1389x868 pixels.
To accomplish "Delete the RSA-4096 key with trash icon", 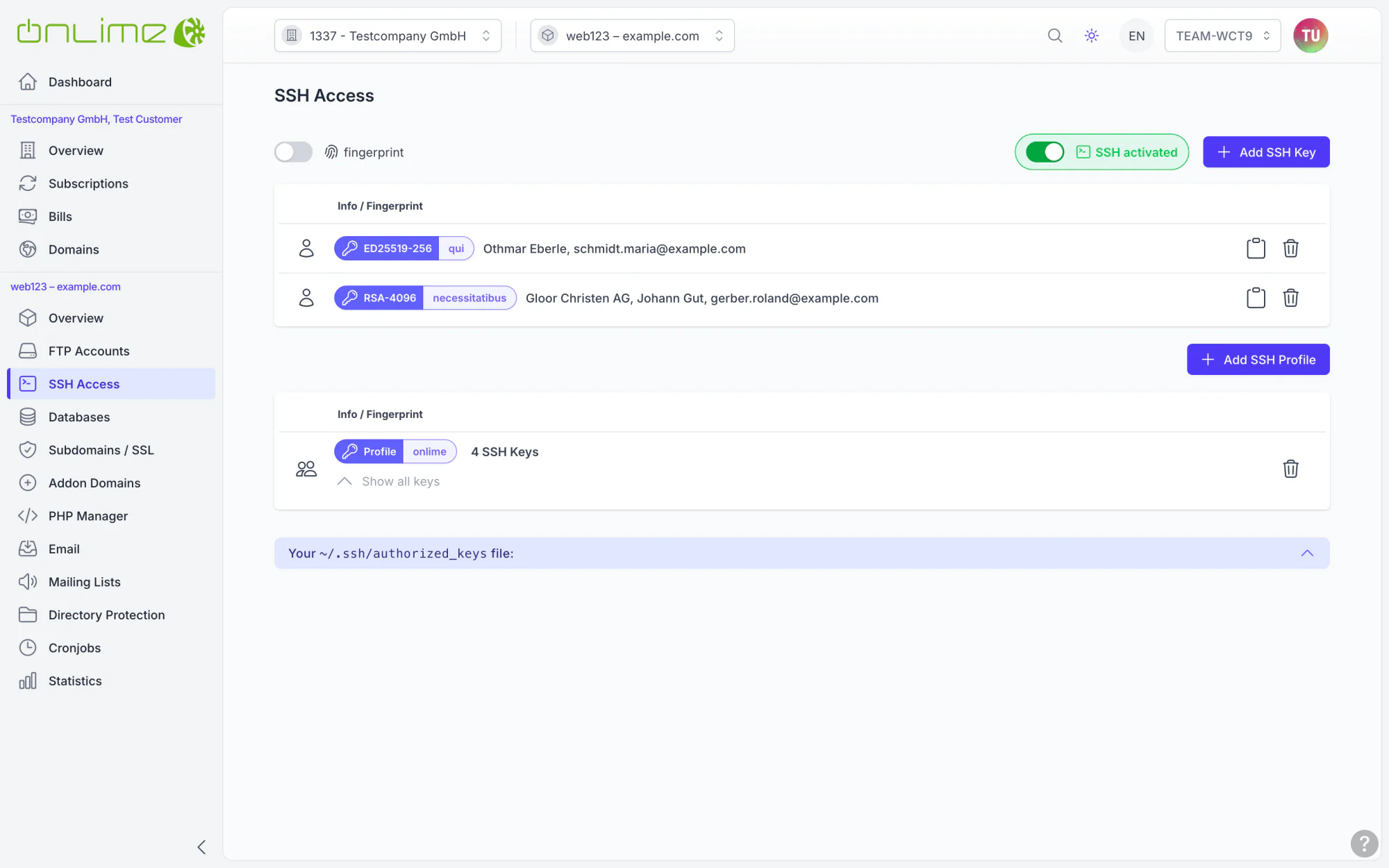I will click(x=1290, y=298).
